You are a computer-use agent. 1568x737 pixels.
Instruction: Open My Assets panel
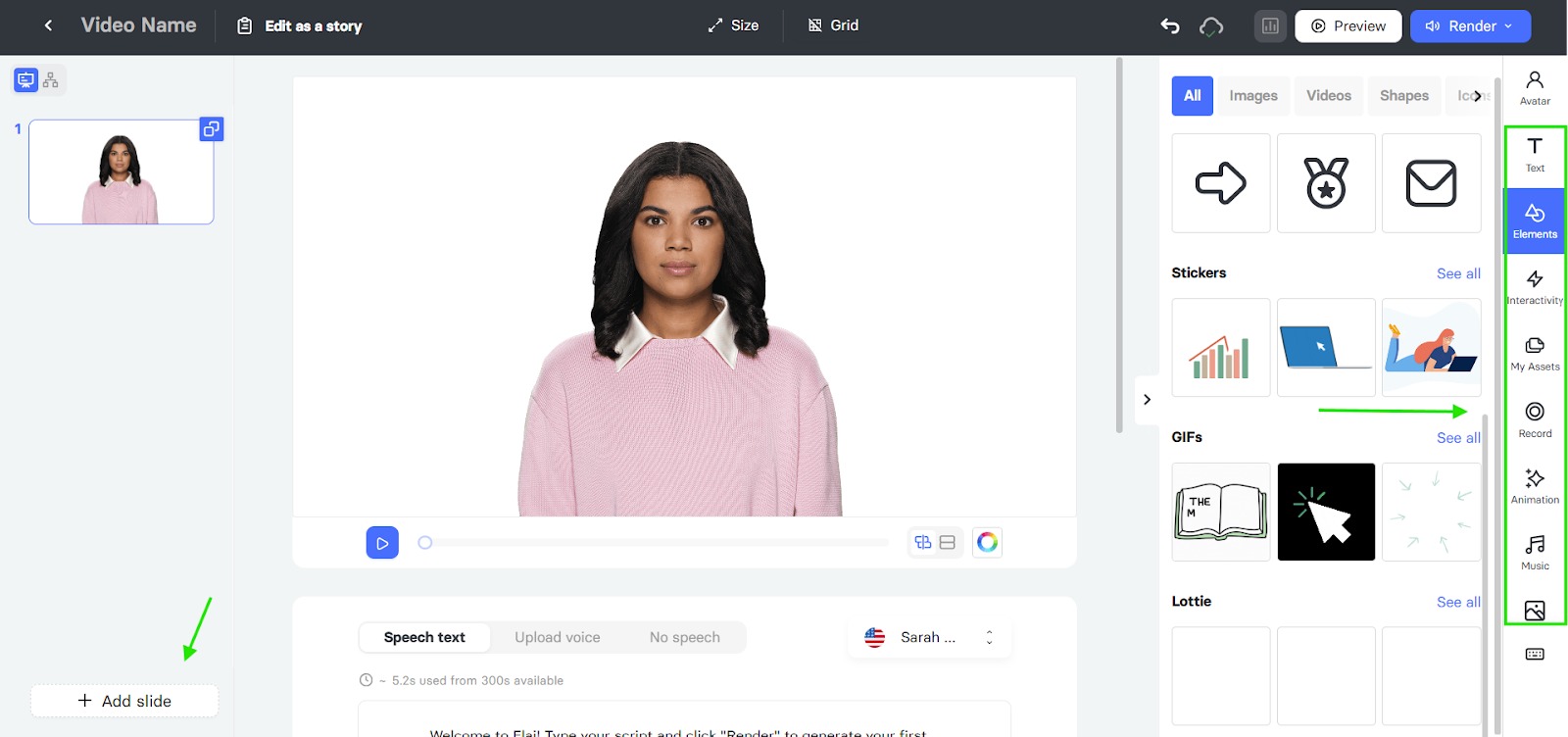[x=1535, y=354]
